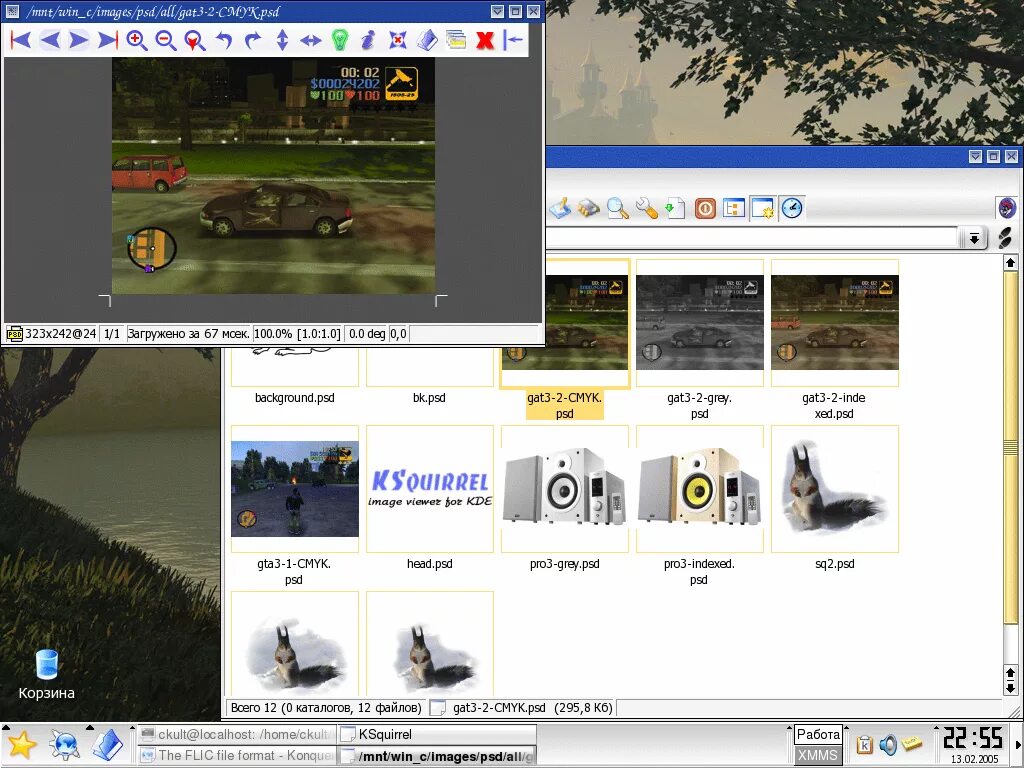Screen dimensions: 1024x768
Task: Shade the file browser window using the chevron
Action: pos(974,157)
